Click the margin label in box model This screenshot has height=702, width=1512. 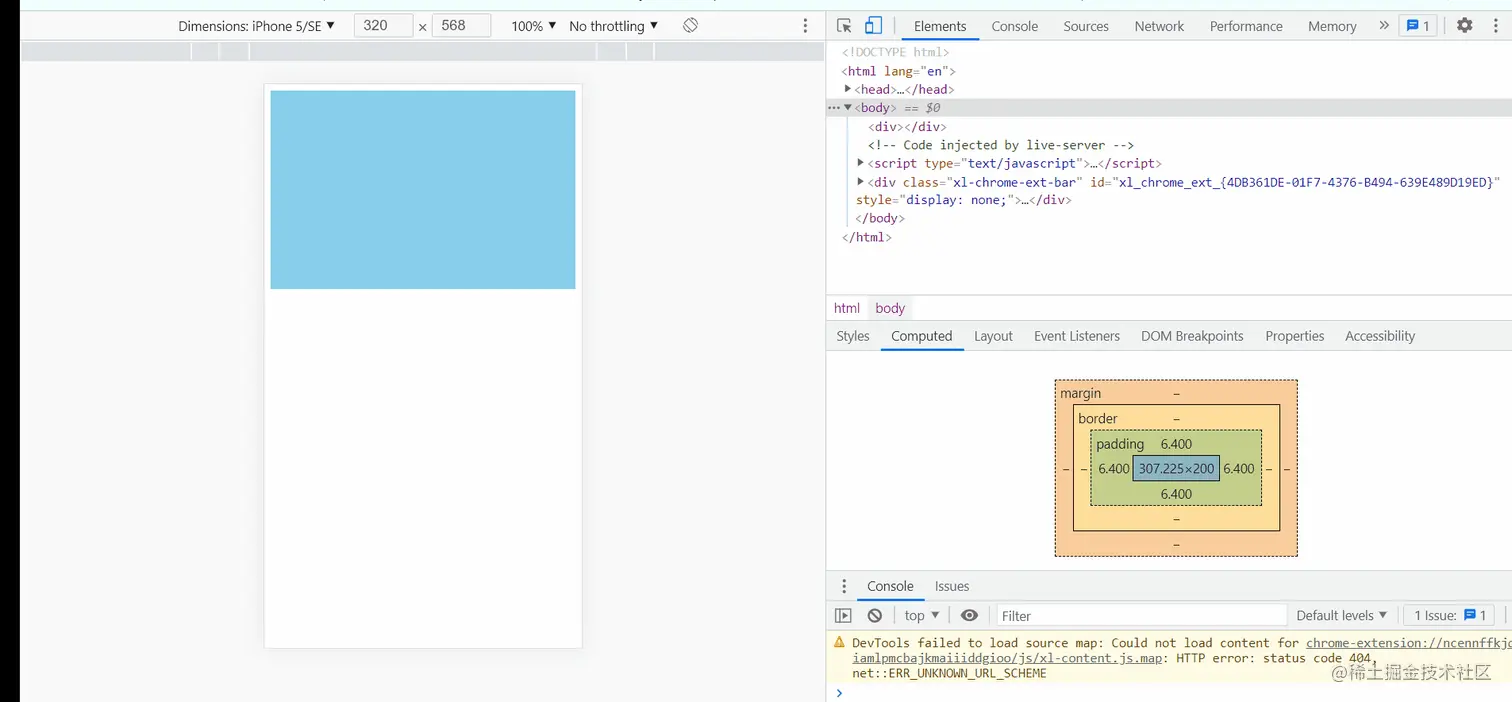(x=1080, y=393)
